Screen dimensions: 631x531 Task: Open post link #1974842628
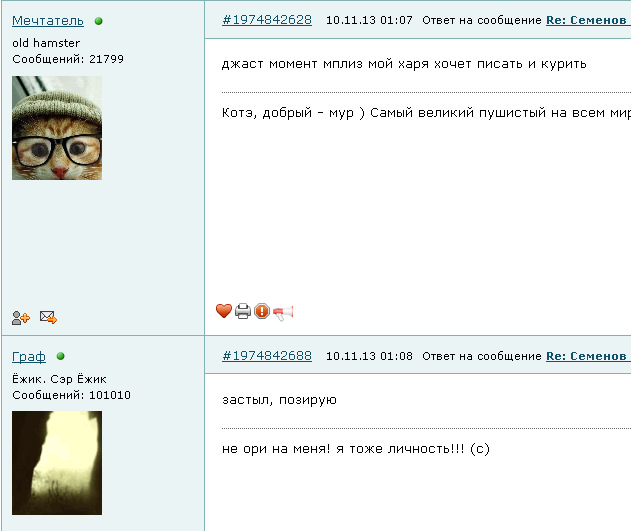[267, 20]
